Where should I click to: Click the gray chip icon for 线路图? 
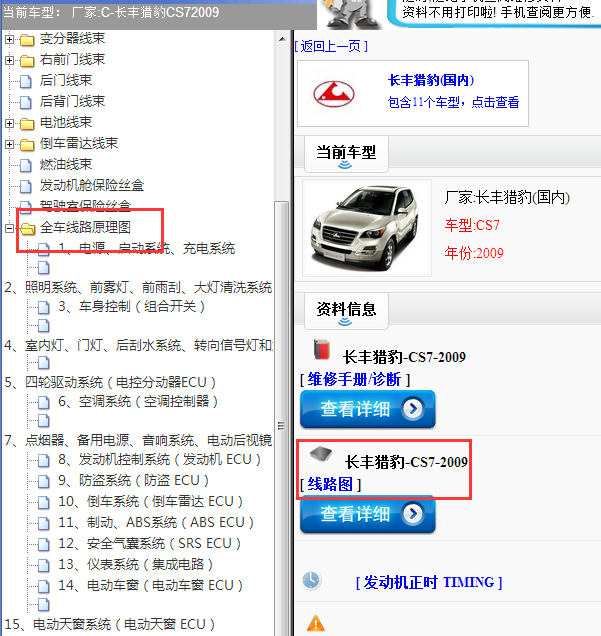(x=321, y=453)
